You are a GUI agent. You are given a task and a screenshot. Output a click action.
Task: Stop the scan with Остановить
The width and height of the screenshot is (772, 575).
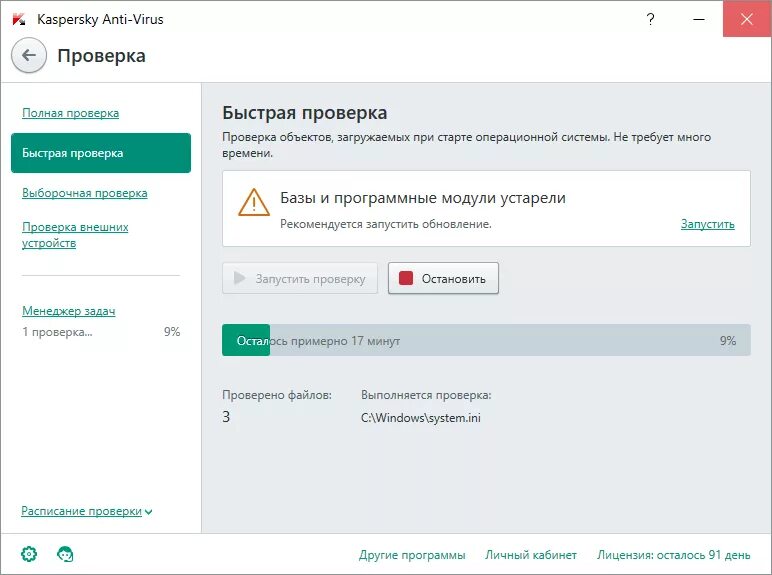(x=443, y=278)
